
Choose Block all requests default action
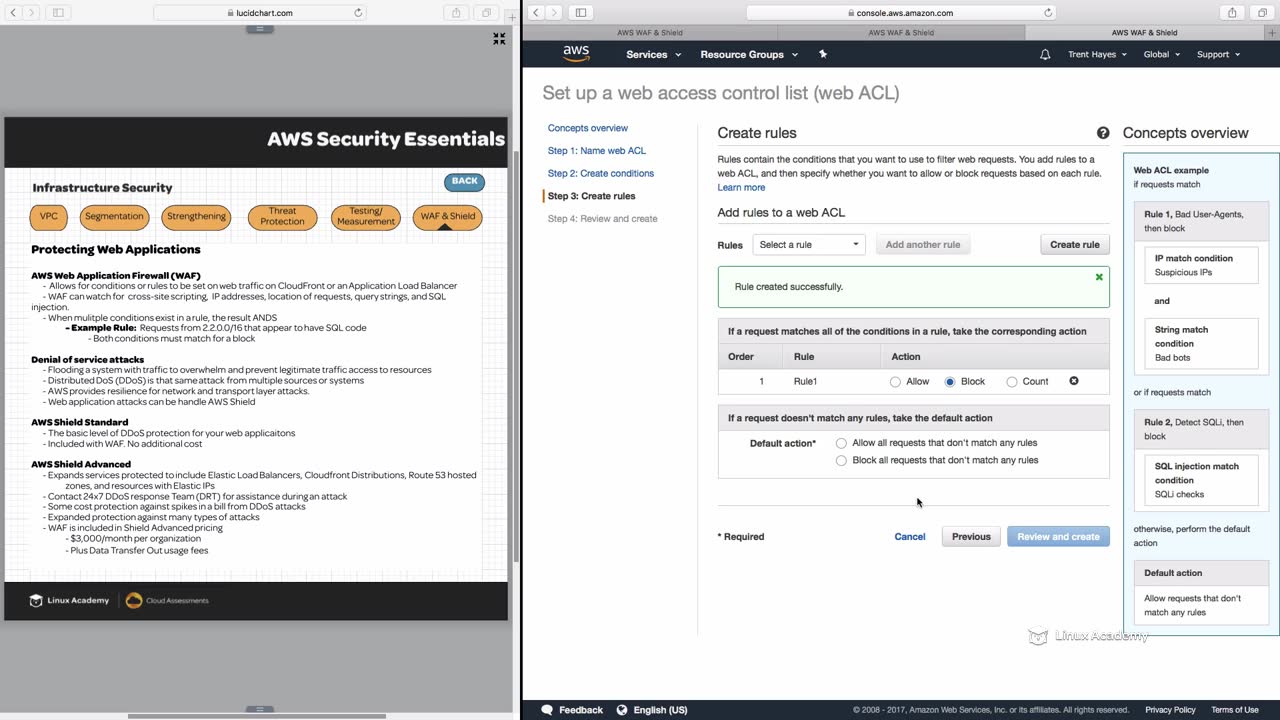tap(841, 461)
